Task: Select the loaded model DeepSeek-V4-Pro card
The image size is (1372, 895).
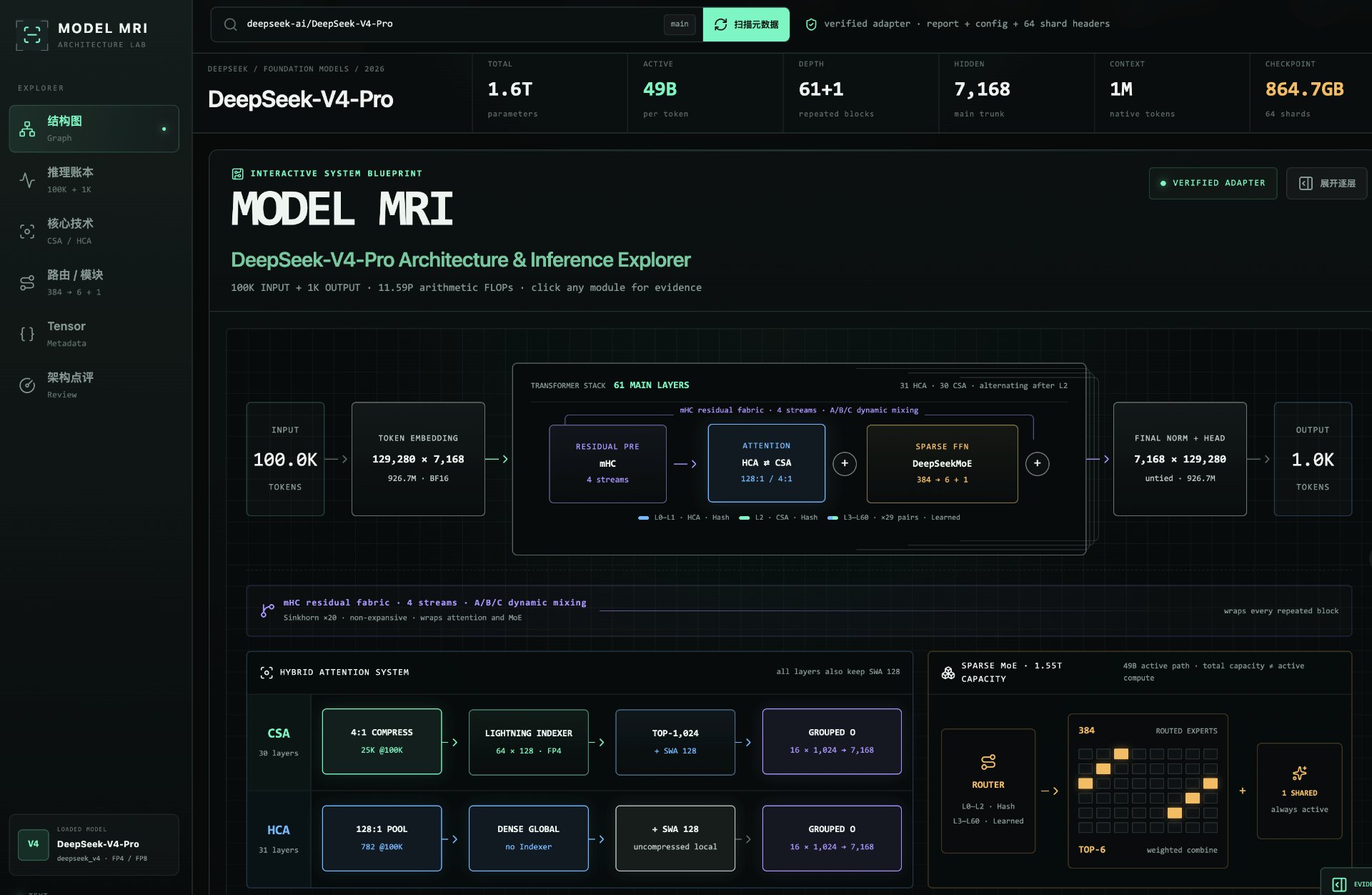Action: point(94,844)
